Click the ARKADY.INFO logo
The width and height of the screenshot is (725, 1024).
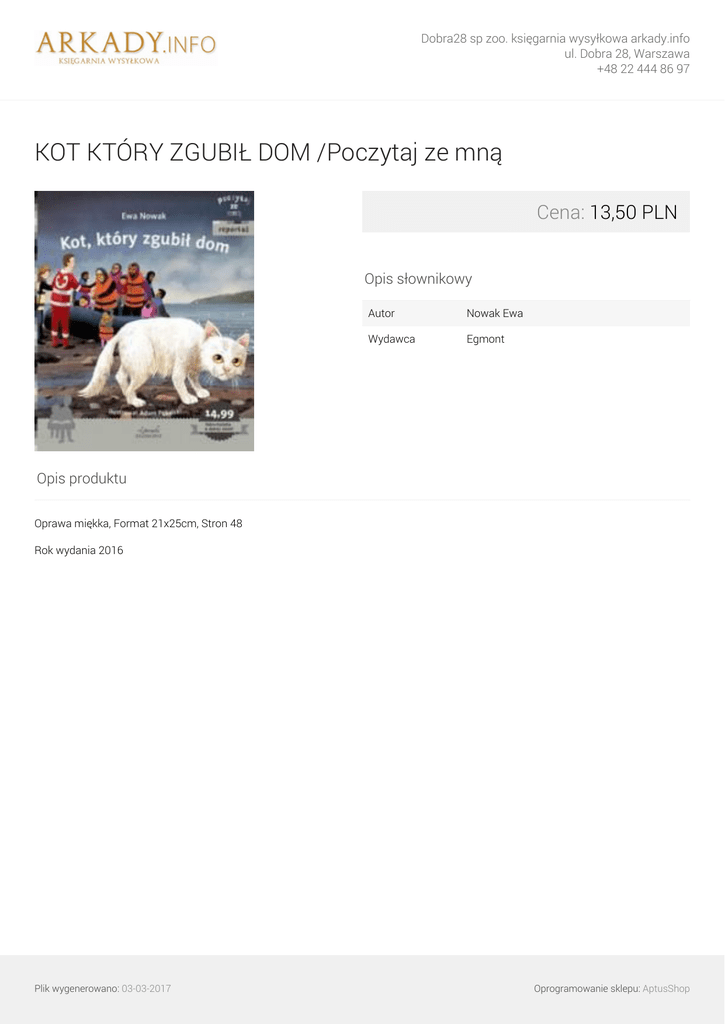(x=126, y=48)
